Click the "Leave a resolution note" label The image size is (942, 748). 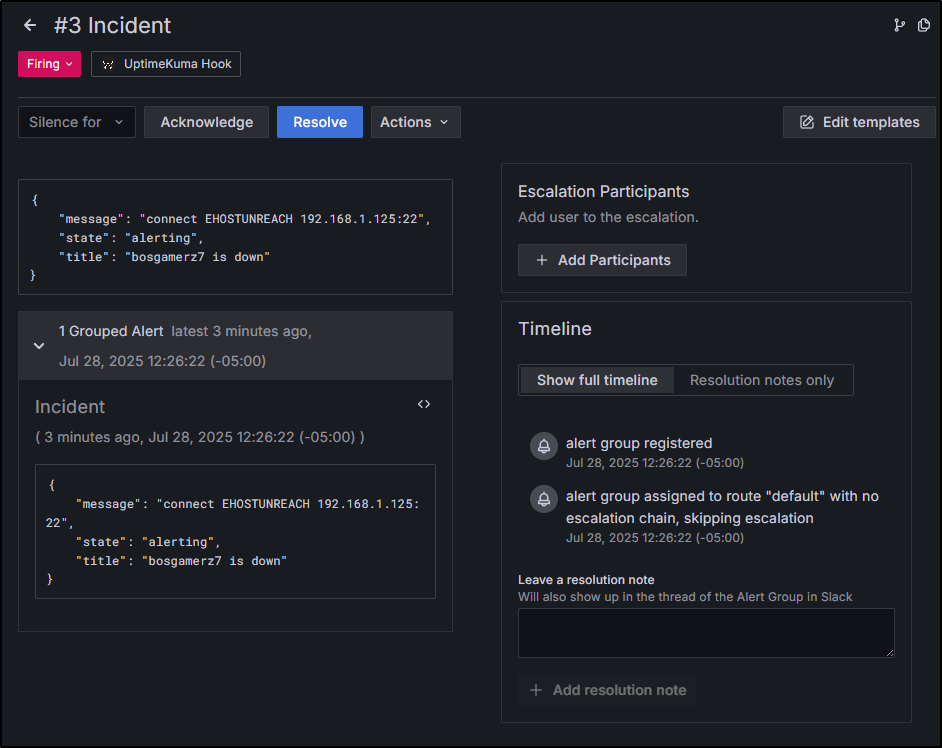pos(586,580)
